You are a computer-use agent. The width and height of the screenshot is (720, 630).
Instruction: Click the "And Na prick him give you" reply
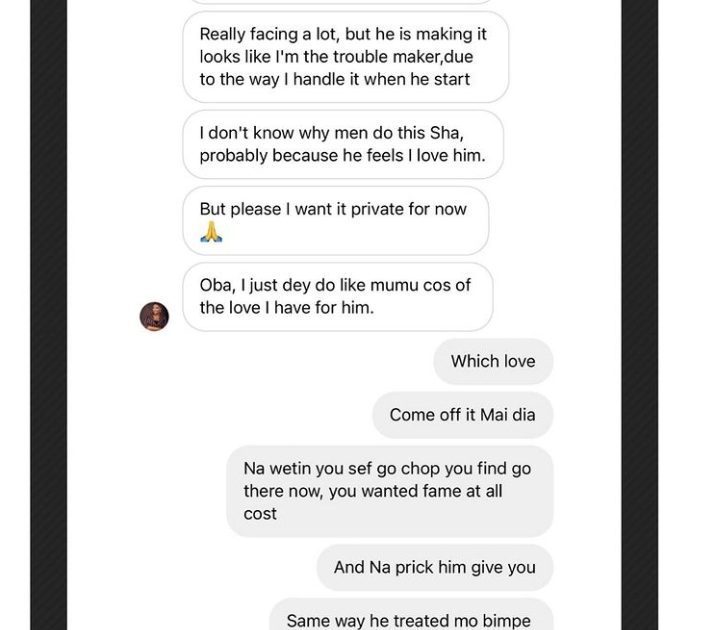[434, 567]
